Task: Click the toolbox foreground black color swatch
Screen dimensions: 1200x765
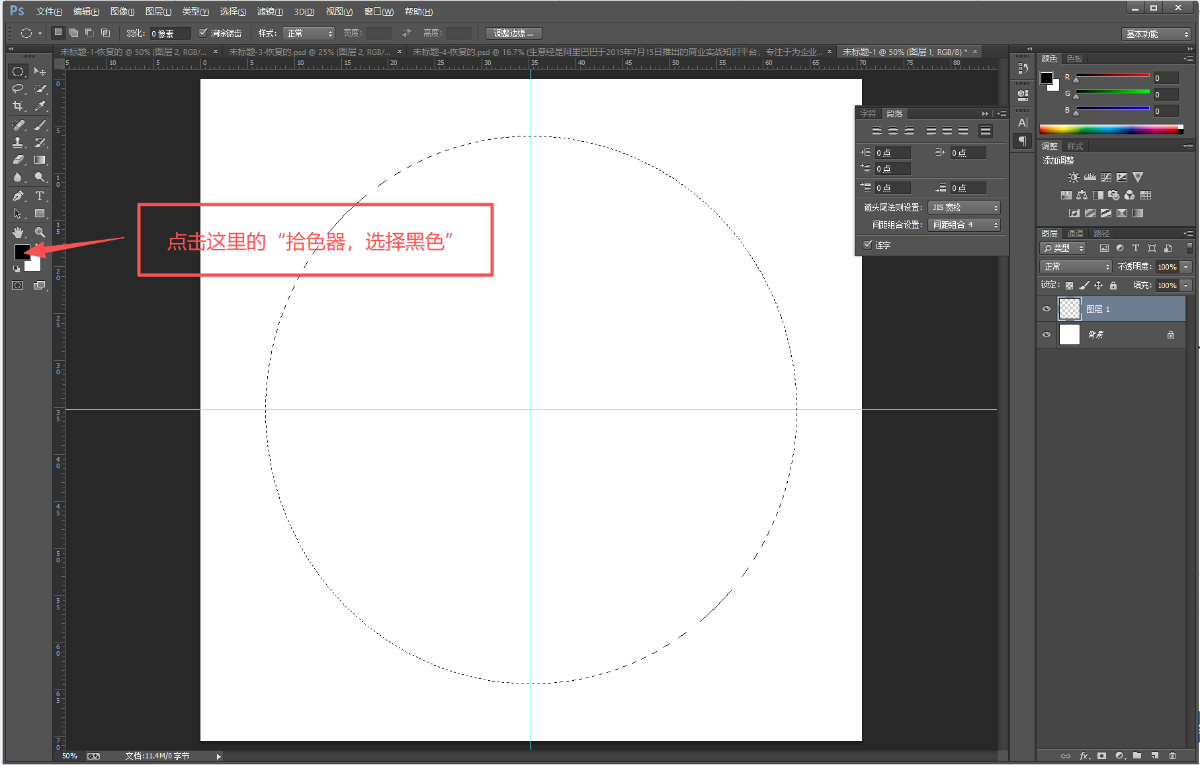Action: coord(22,251)
